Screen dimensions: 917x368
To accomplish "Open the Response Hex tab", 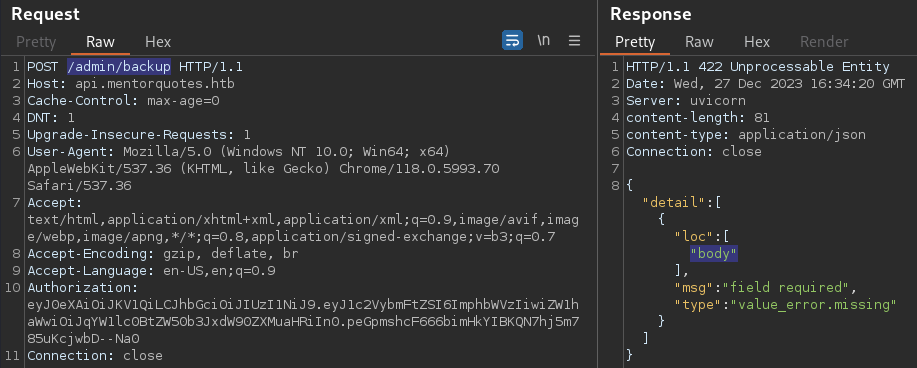I will 757,42.
